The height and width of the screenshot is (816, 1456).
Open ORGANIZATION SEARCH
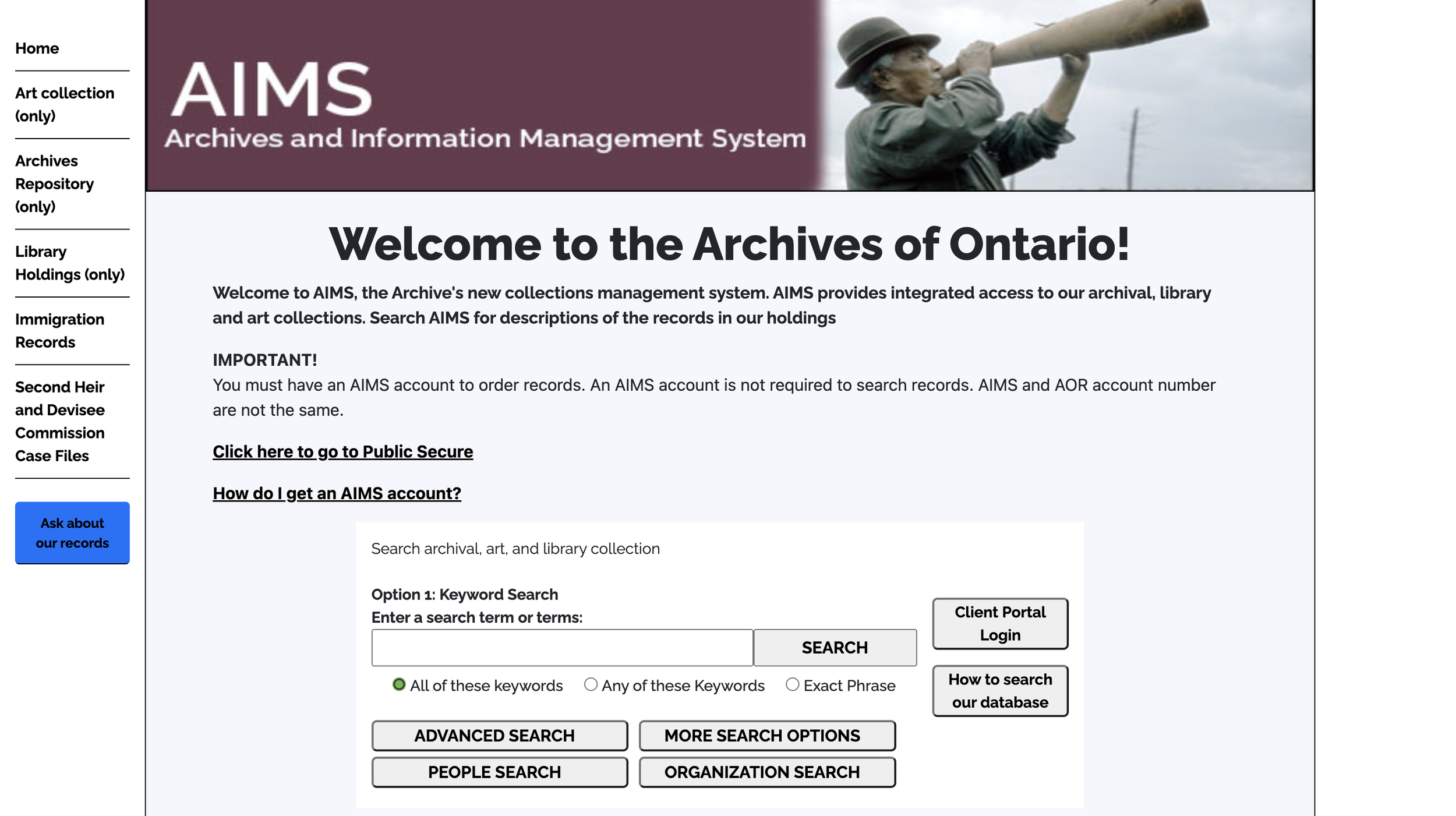point(766,772)
